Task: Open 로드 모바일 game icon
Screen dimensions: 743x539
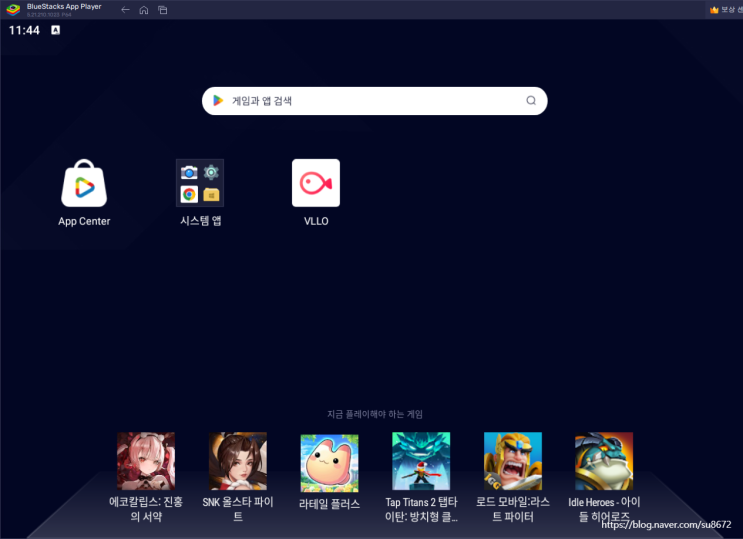Action: coord(513,461)
